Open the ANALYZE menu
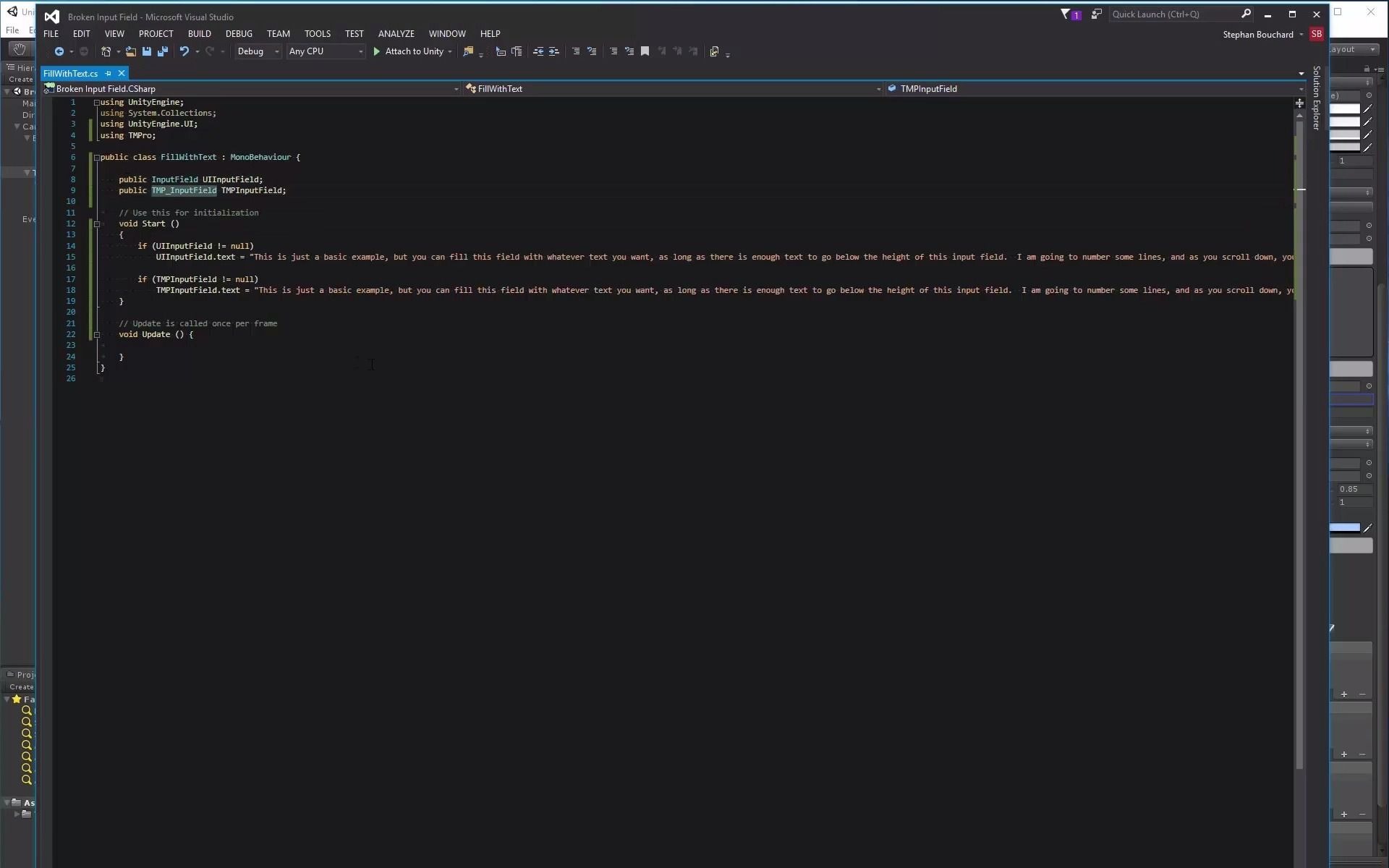This screenshot has height=868, width=1389. click(396, 33)
